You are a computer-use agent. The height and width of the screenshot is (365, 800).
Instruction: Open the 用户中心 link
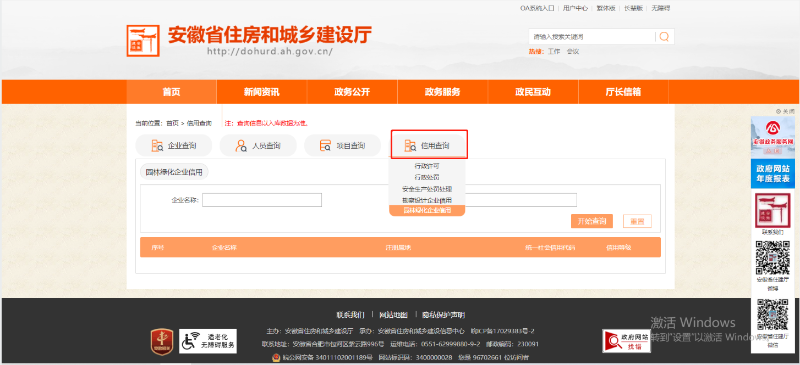pos(576,8)
